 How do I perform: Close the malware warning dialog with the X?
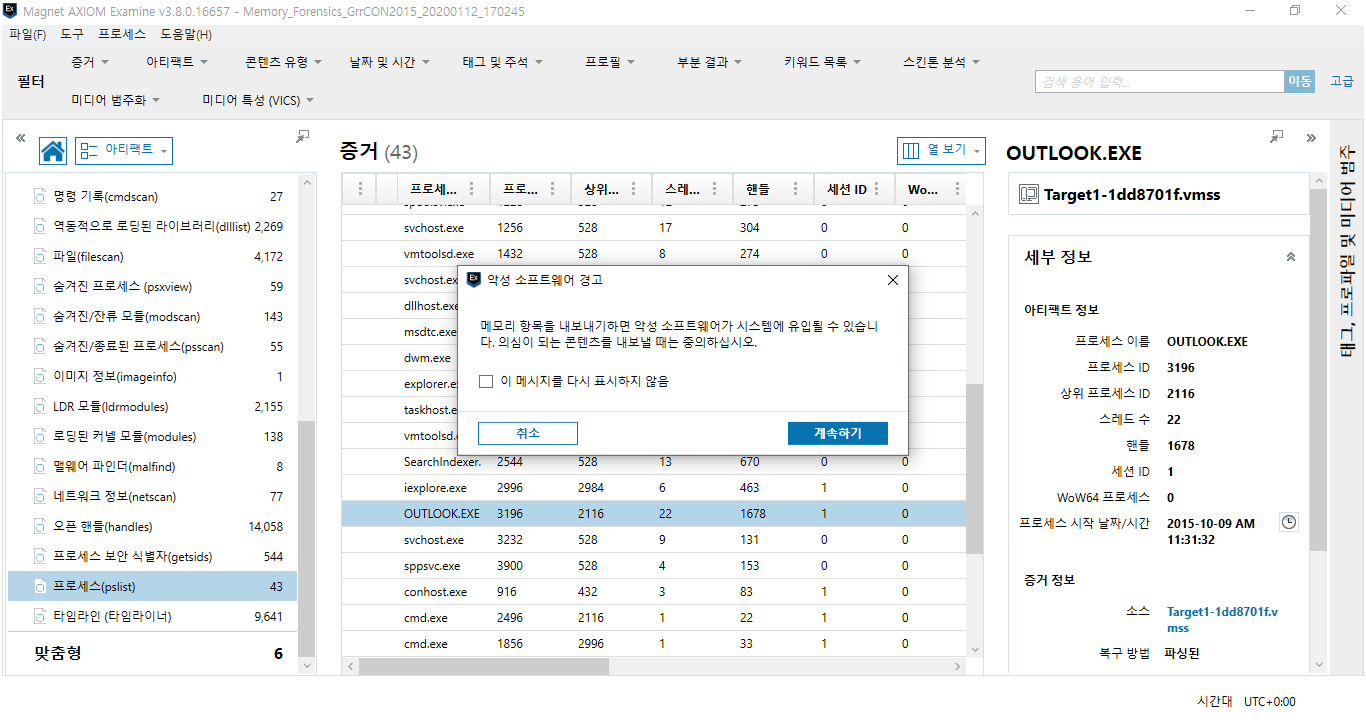[x=893, y=280]
